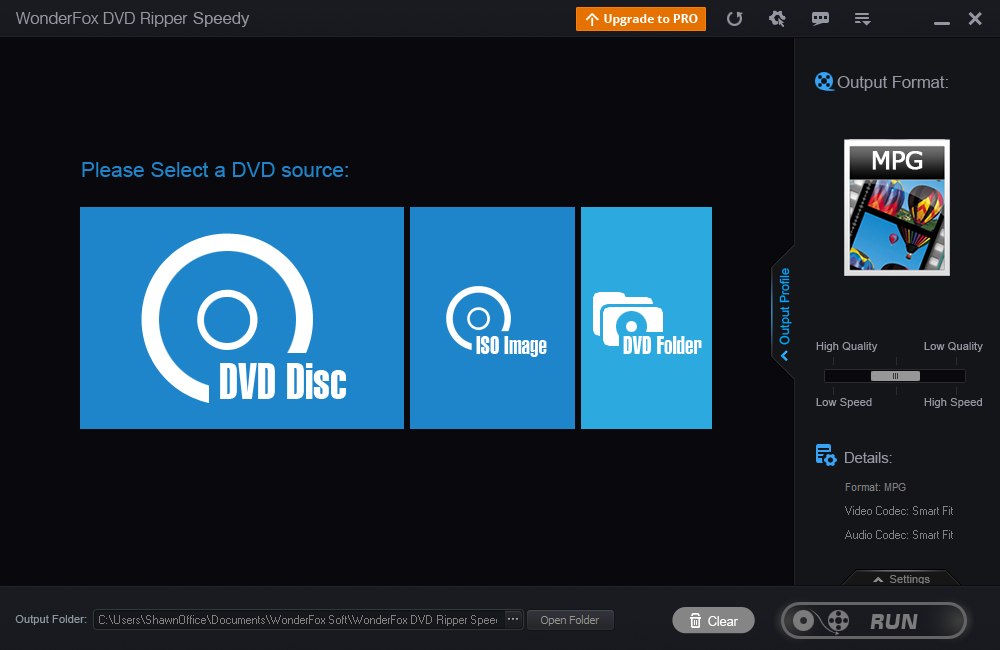
Task: Click the Output Format disc icon
Action: point(824,81)
